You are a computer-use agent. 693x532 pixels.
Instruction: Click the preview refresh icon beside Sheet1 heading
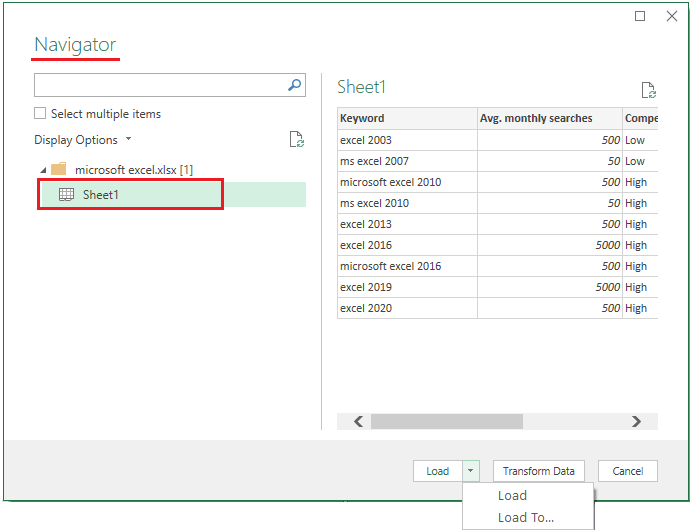tap(648, 90)
